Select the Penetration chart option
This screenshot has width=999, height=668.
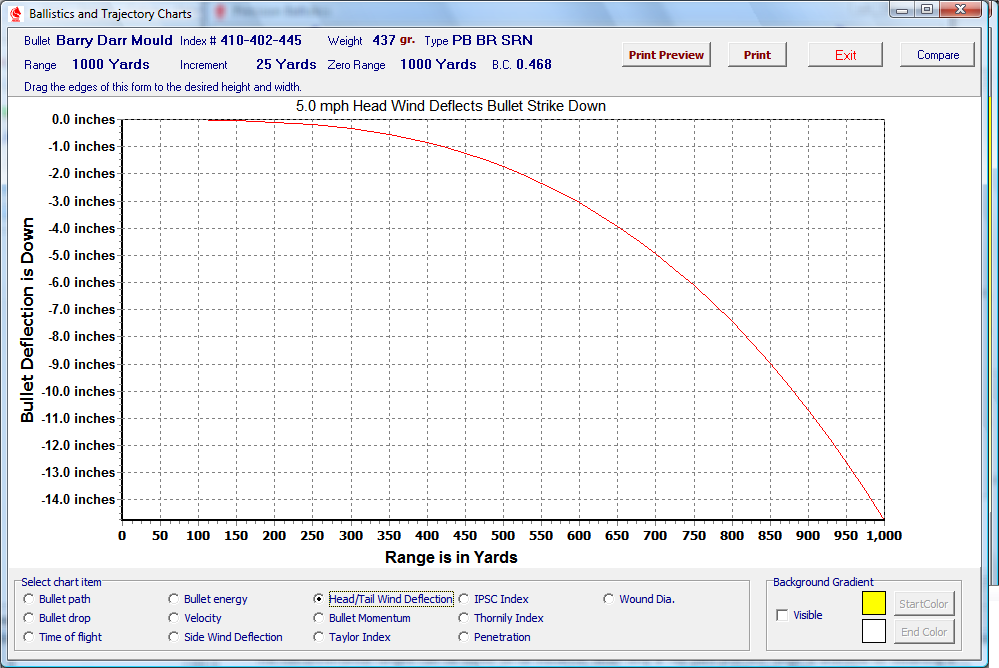464,637
